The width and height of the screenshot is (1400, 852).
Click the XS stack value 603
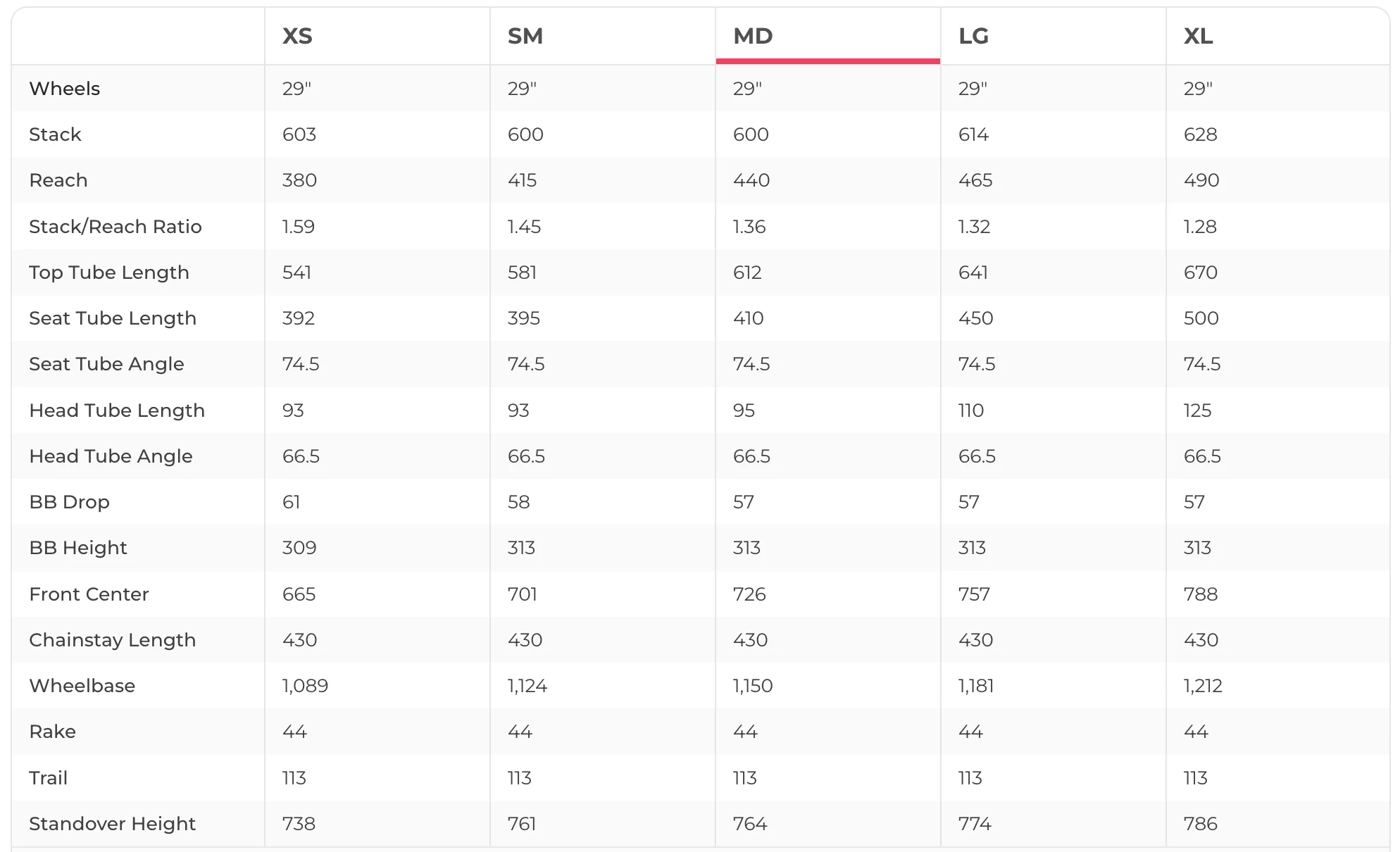pyautogui.click(x=299, y=134)
